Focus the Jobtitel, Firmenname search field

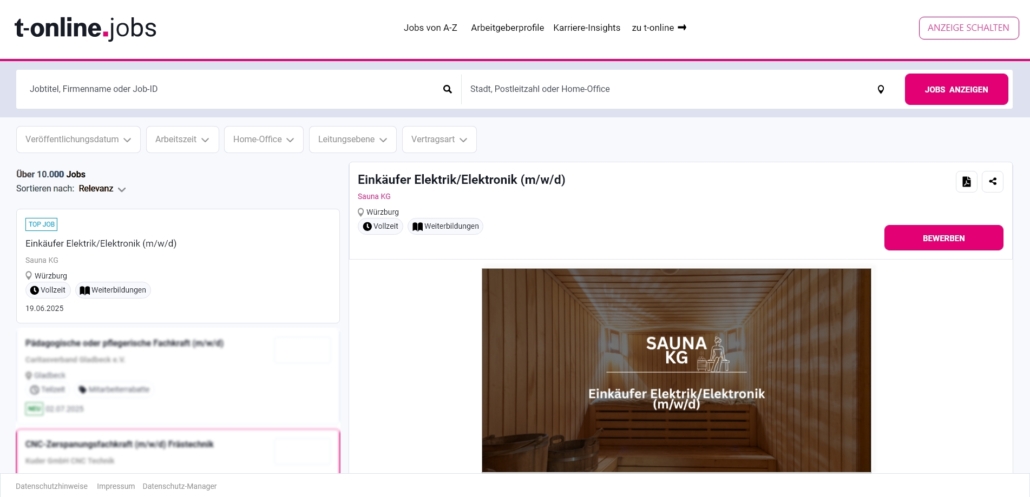[233, 89]
